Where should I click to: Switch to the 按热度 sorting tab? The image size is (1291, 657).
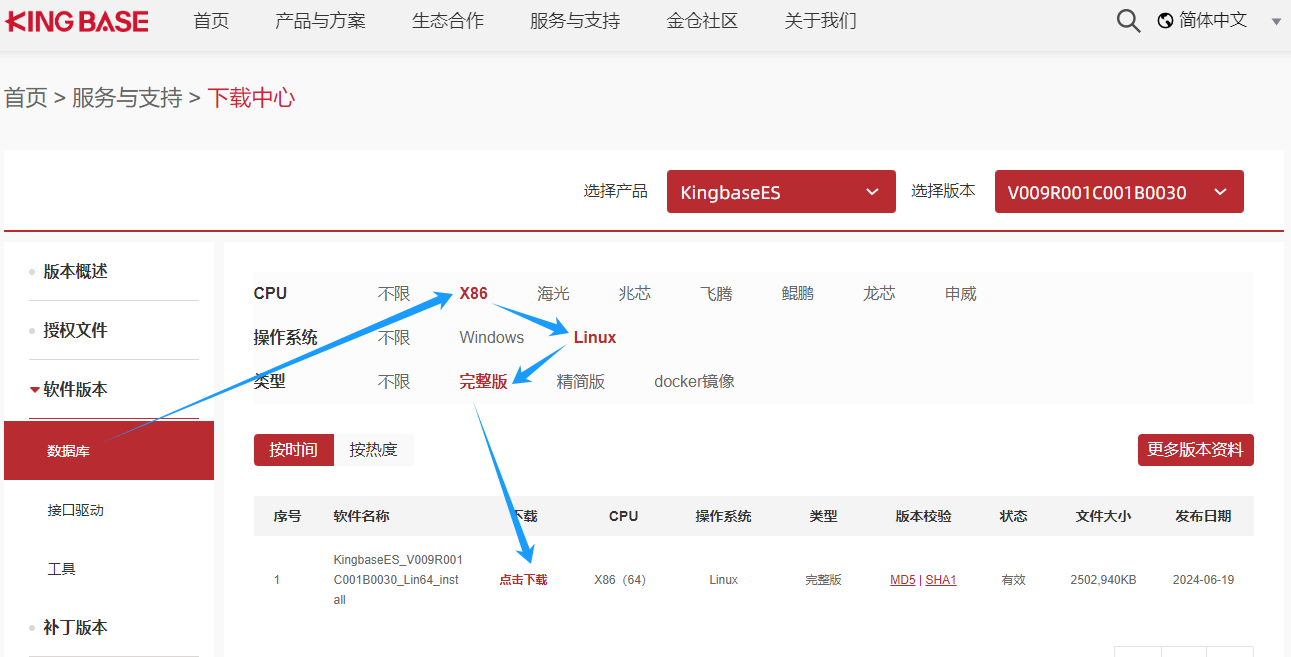pyautogui.click(x=373, y=450)
